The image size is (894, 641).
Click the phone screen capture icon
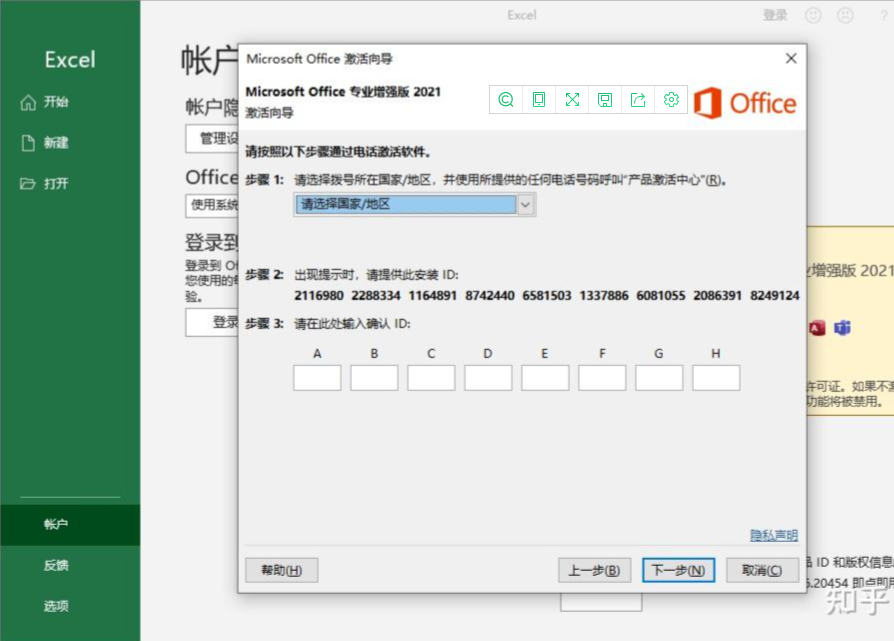539,100
